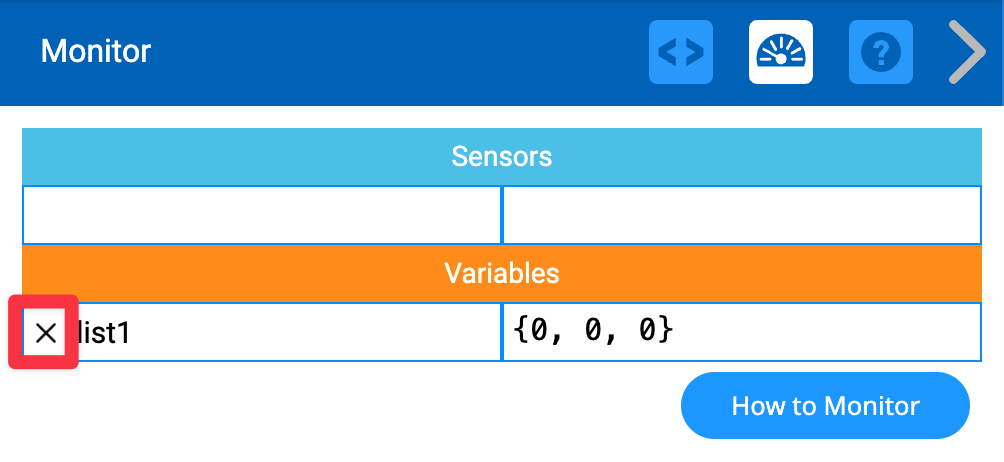Remove list1 using the X icon
This screenshot has height=462, width=1004.
pos(45,333)
